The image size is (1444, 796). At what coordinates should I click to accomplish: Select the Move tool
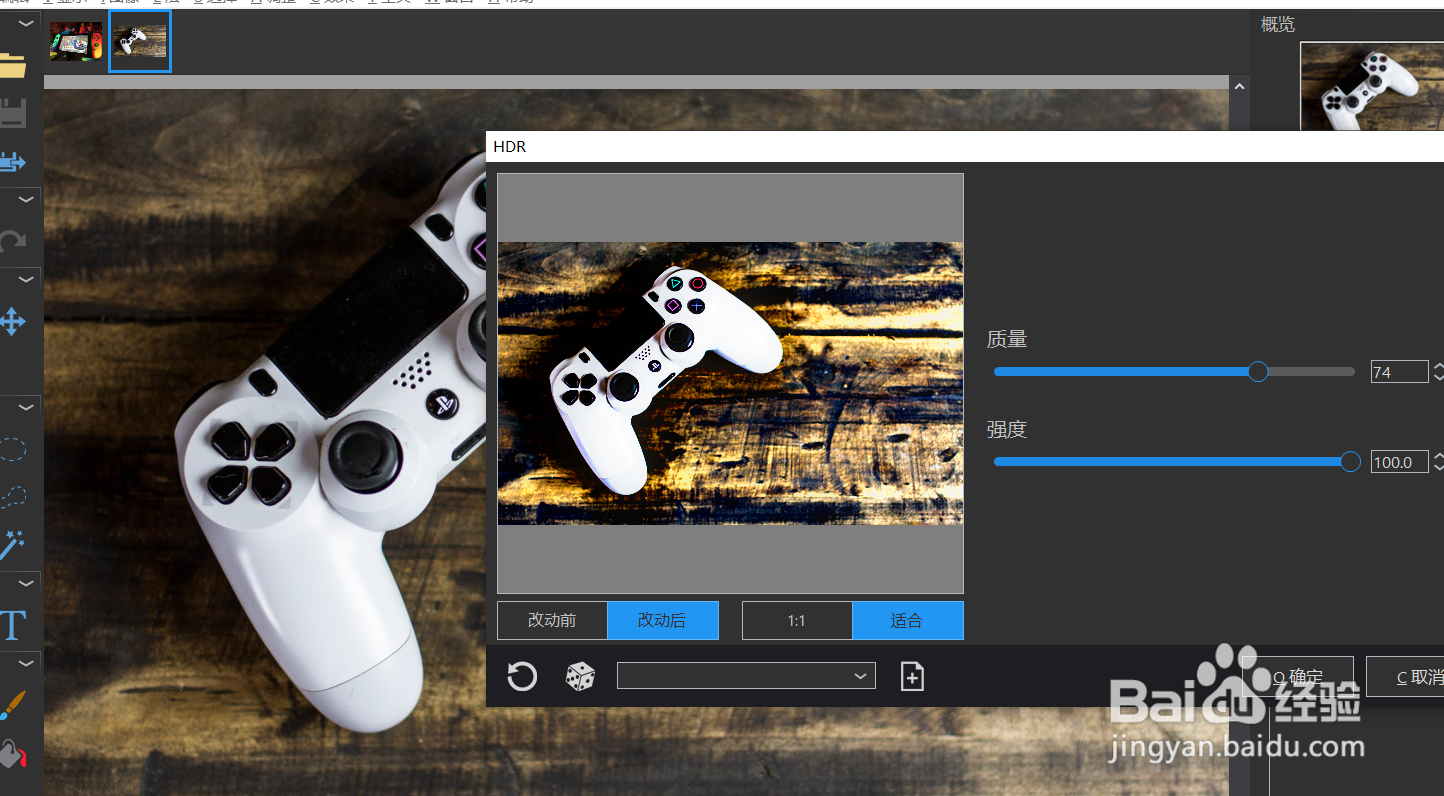coord(12,322)
